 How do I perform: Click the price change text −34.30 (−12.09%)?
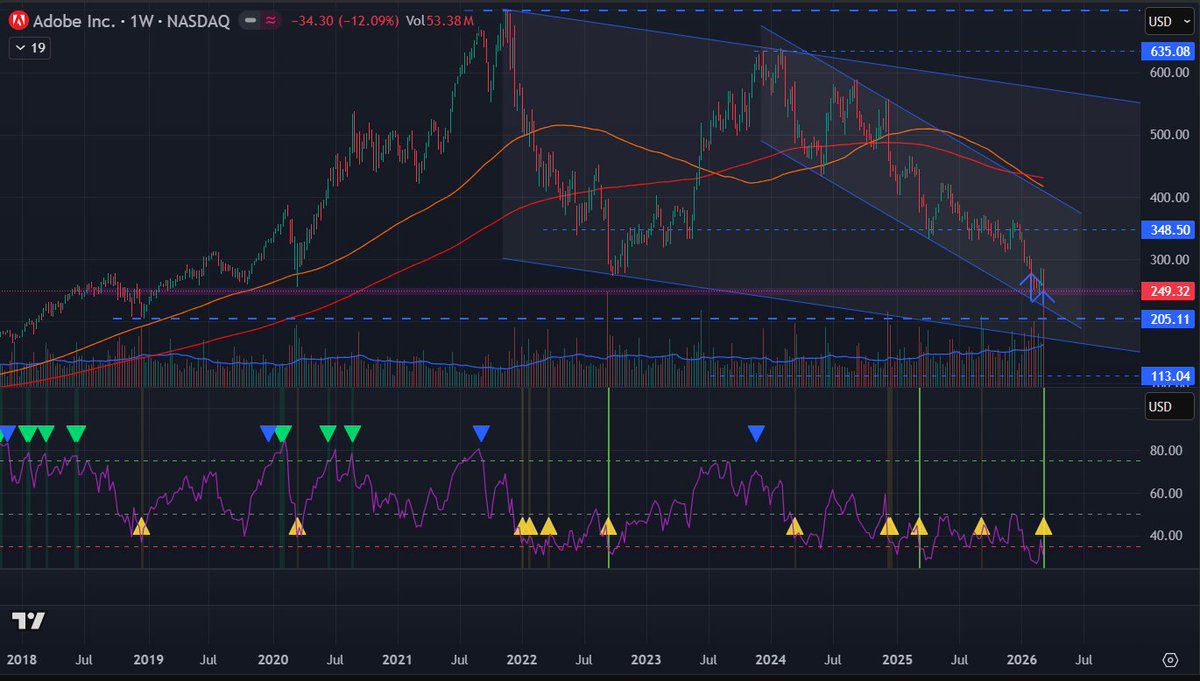tap(343, 21)
